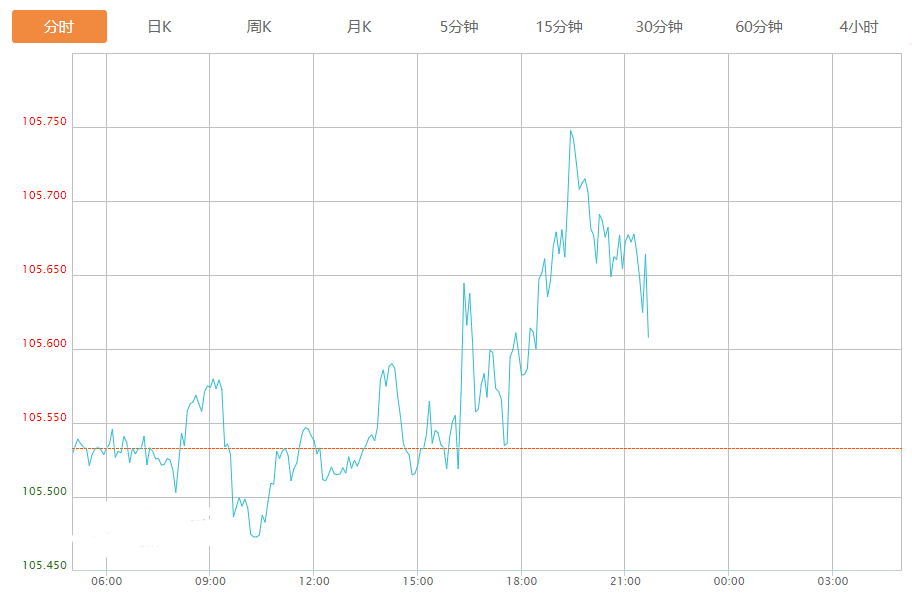This screenshot has width=912, height=600.
Task: Switch to the 日K chart tab
Action: pyautogui.click(x=159, y=27)
